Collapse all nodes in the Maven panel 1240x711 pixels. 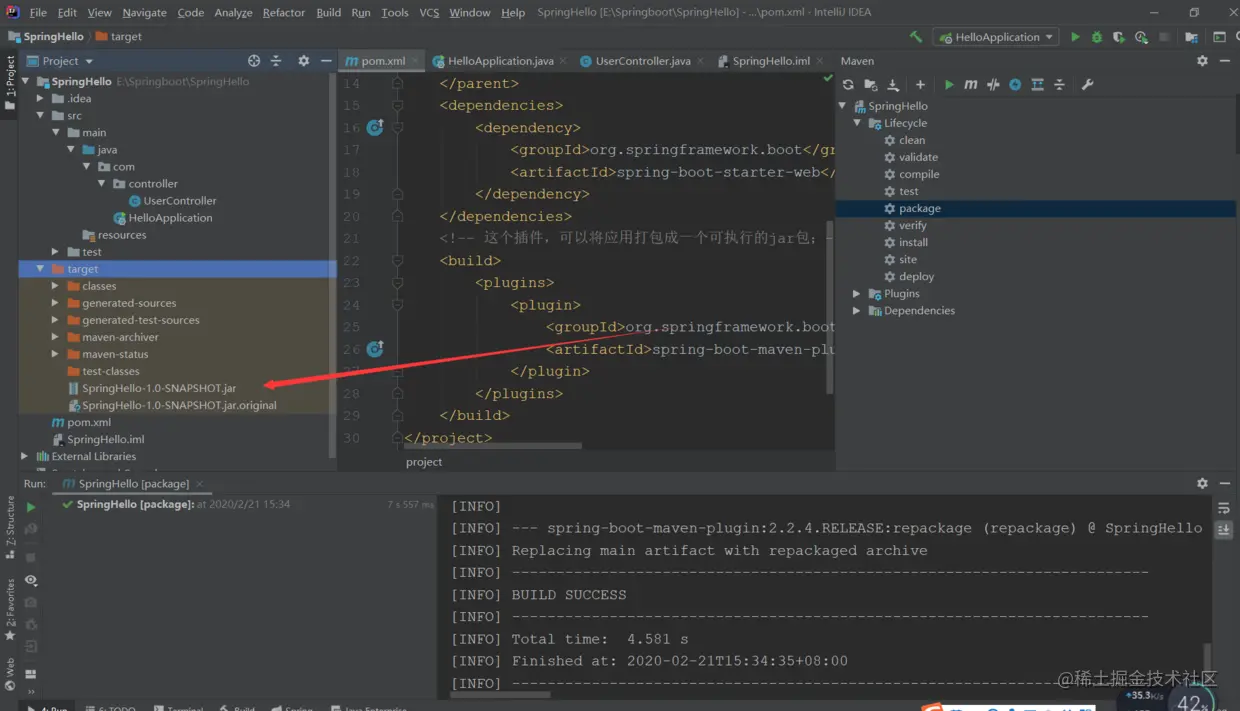click(x=1059, y=84)
